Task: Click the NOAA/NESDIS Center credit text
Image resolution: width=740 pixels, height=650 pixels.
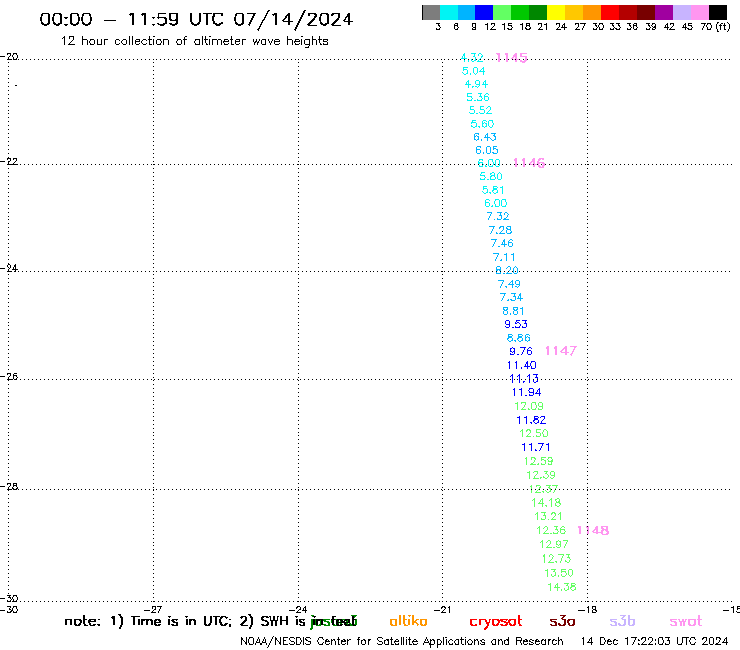Action: click(402, 642)
